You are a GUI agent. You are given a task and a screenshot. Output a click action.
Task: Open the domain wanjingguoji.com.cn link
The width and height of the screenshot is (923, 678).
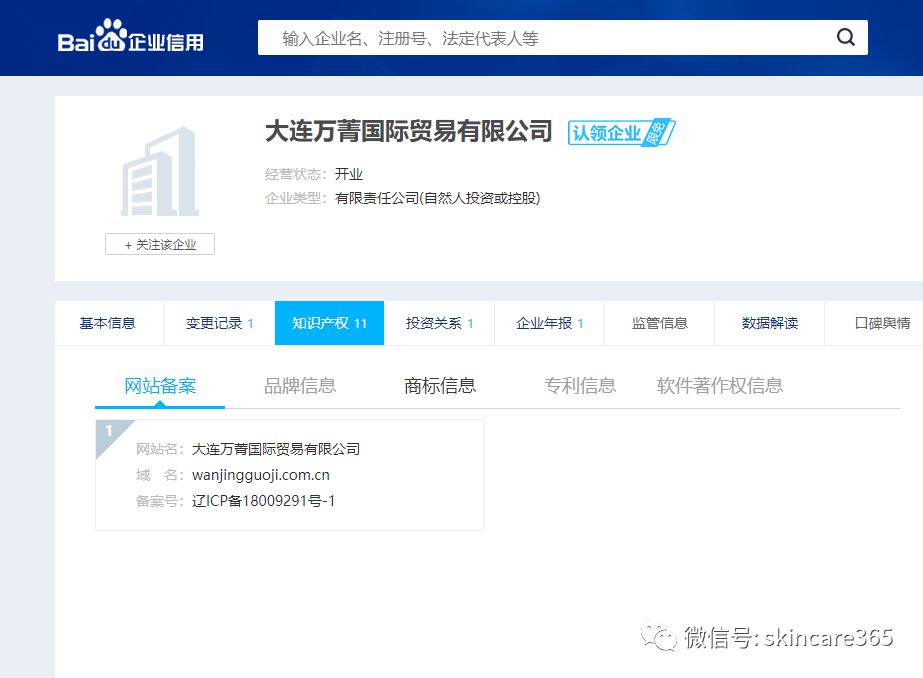(x=262, y=474)
